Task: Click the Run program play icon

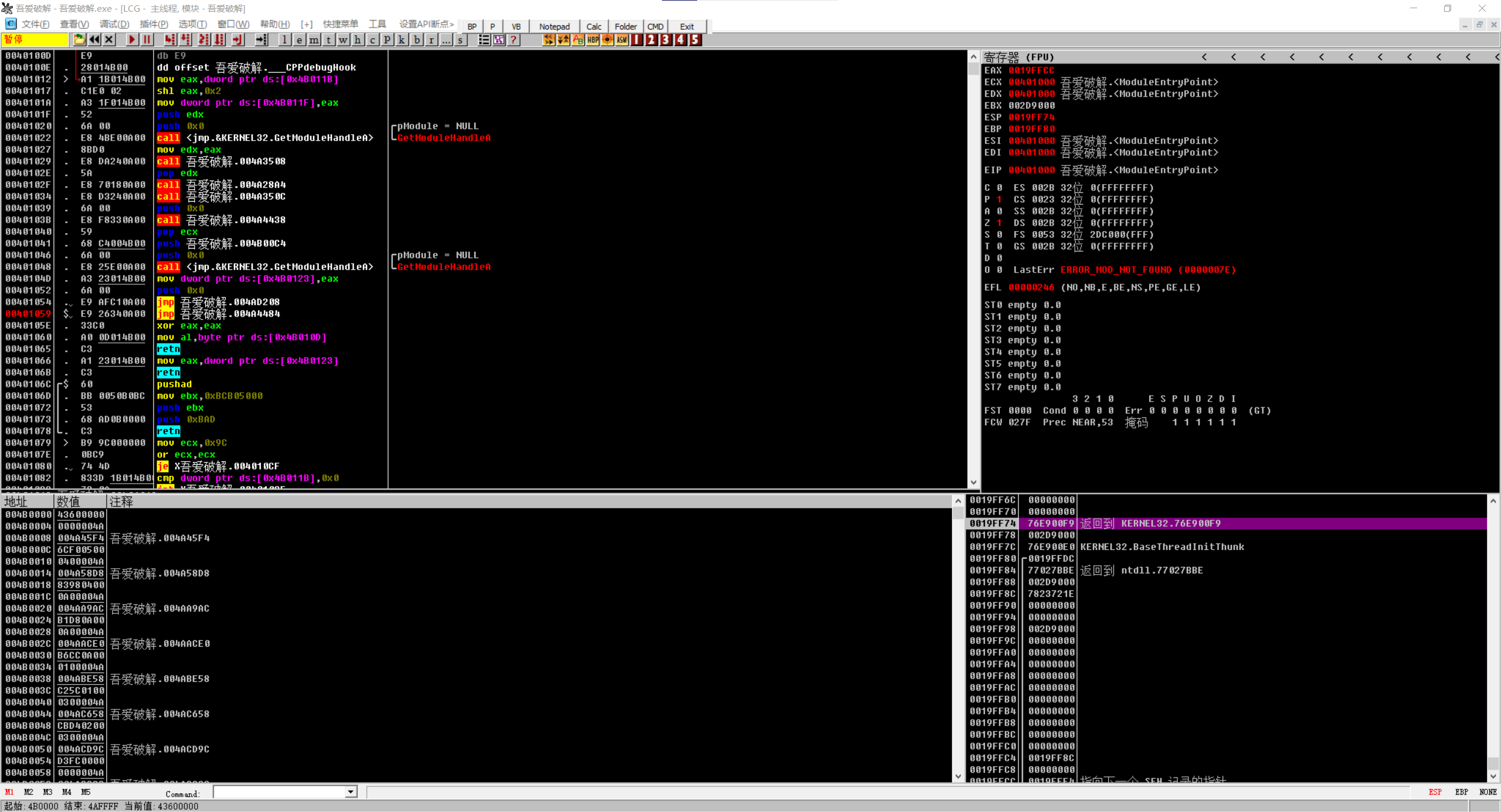Action: click(x=132, y=40)
